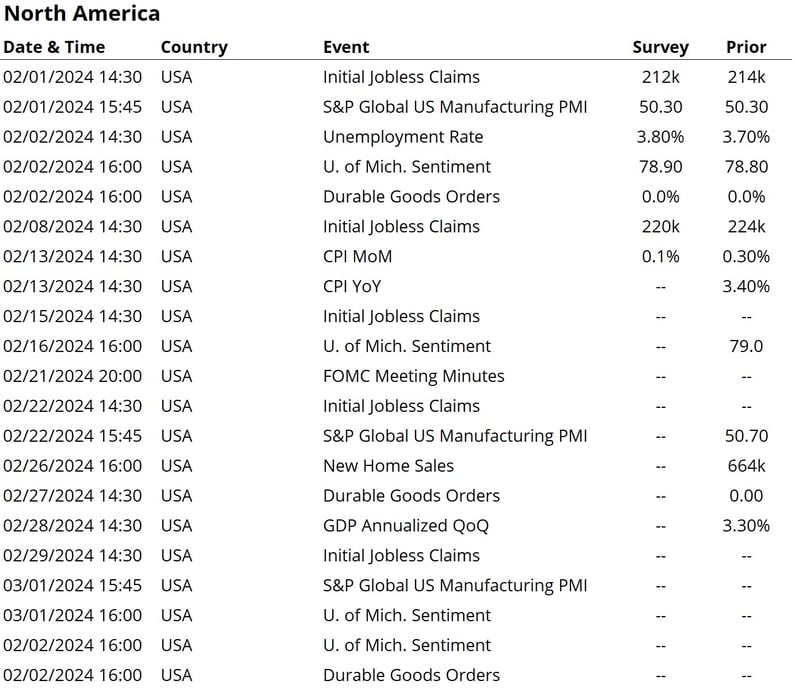Image resolution: width=795 pixels, height=696 pixels.
Task: Click the 664k prior value
Action: (746, 466)
